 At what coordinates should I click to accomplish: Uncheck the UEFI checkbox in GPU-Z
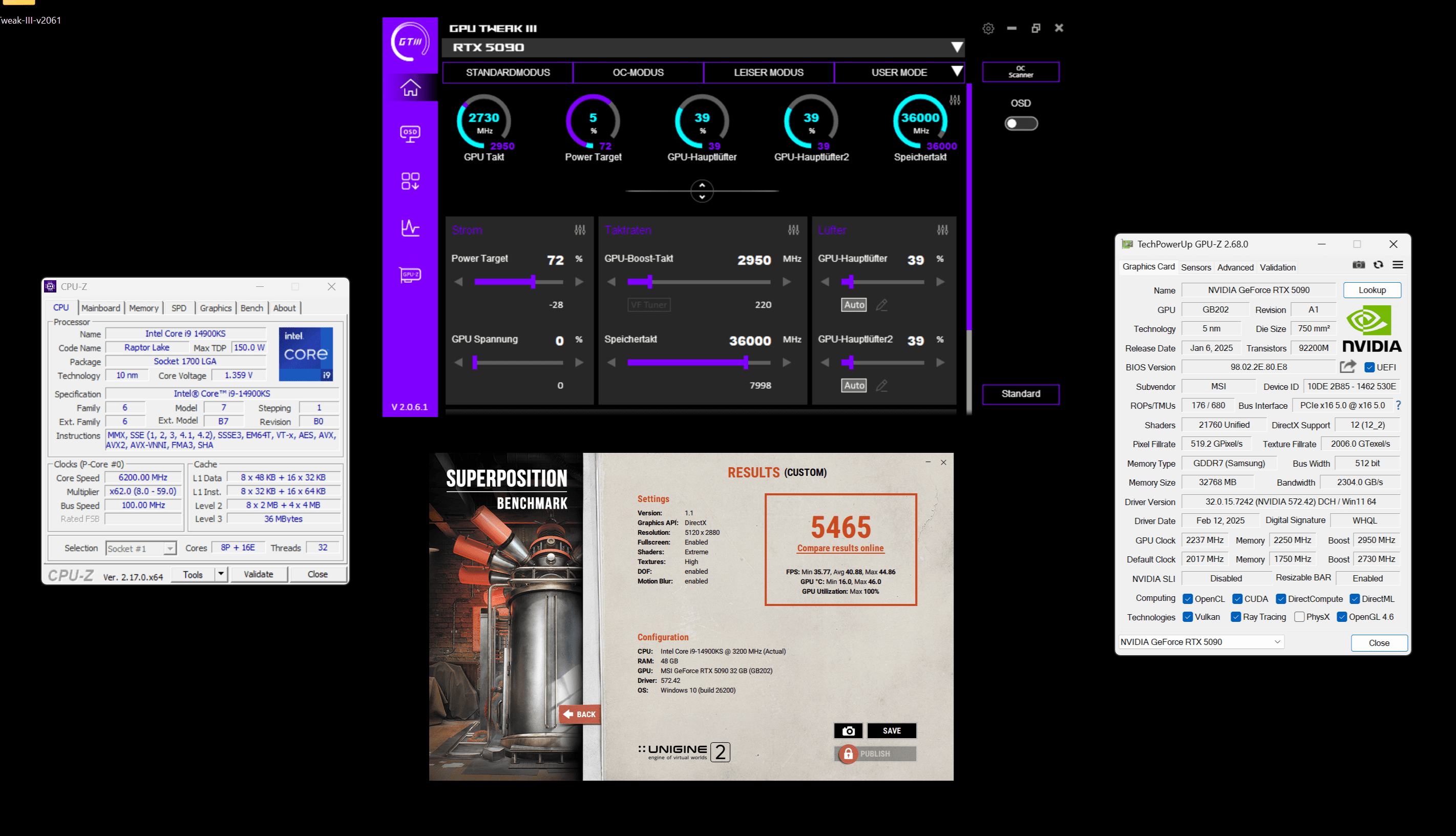click(x=1369, y=367)
